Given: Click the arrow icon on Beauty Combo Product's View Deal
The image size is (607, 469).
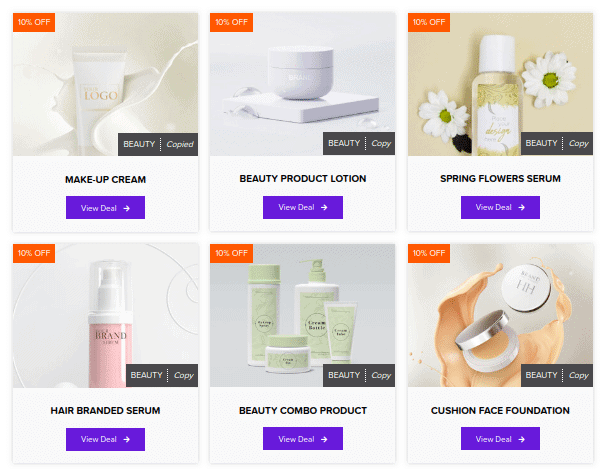Looking at the screenshot, I should (x=324, y=439).
